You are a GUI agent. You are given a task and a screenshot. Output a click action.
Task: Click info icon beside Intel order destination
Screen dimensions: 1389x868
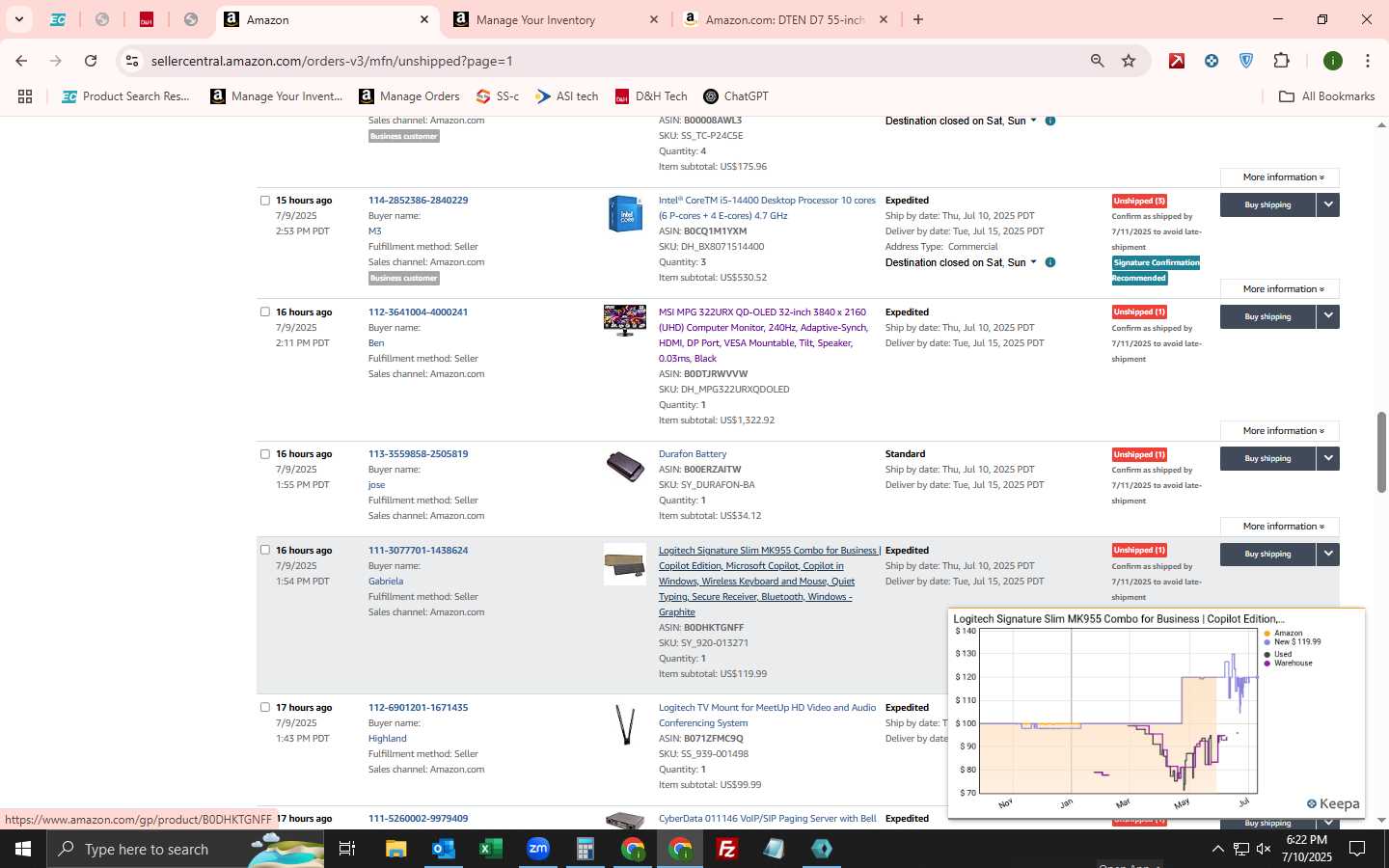[1050, 262]
